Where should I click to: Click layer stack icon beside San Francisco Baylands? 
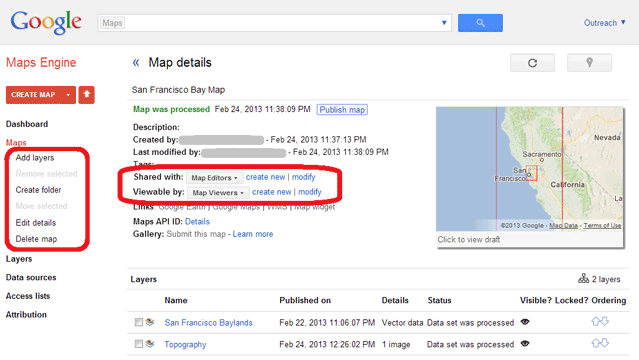click(x=150, y=322)
